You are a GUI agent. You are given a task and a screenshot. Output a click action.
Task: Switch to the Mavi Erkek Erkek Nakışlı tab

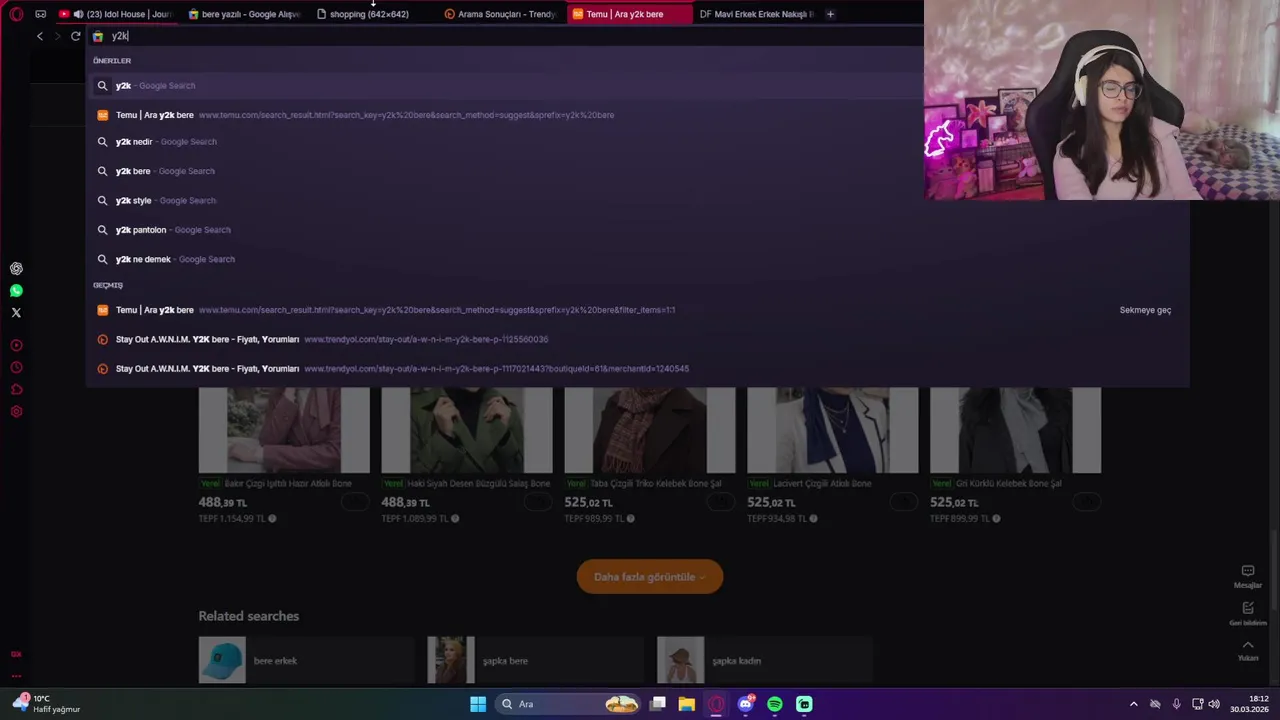757,14
